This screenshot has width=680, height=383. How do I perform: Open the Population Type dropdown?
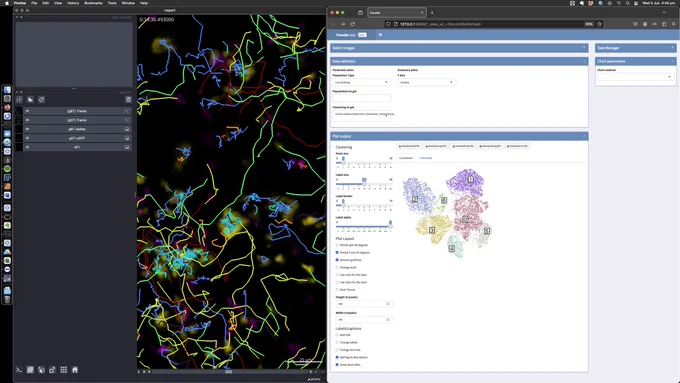tap(362, 82)
